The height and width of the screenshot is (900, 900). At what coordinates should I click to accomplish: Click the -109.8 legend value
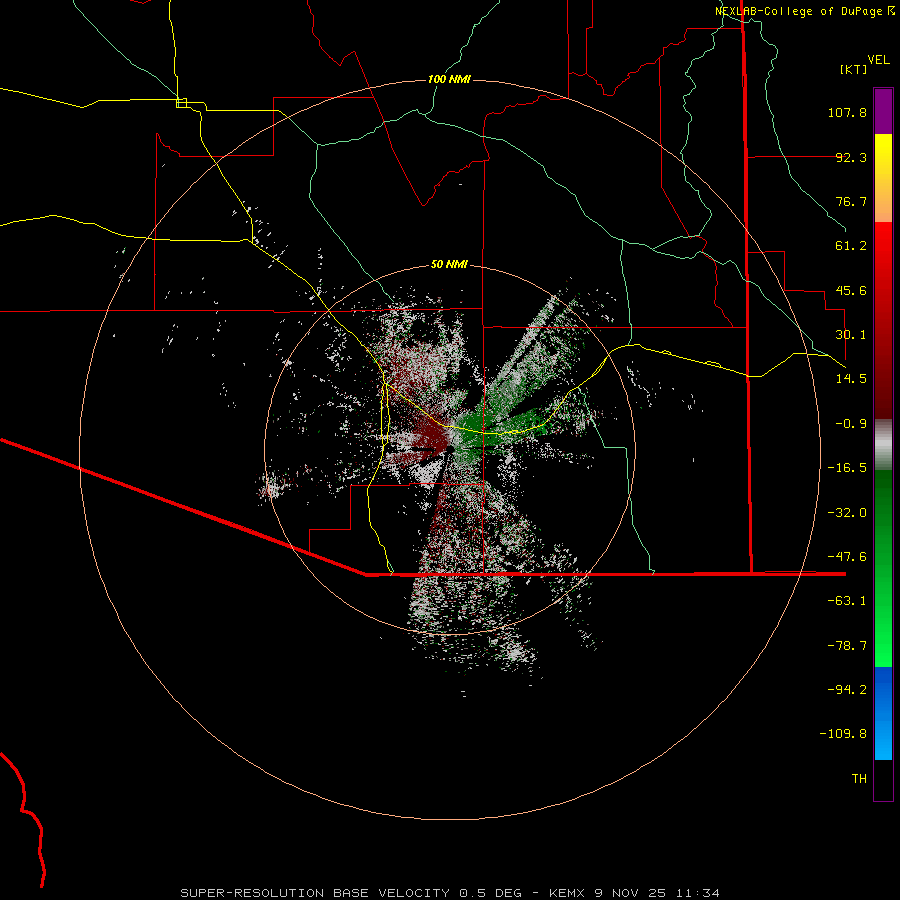click(843, 734)
